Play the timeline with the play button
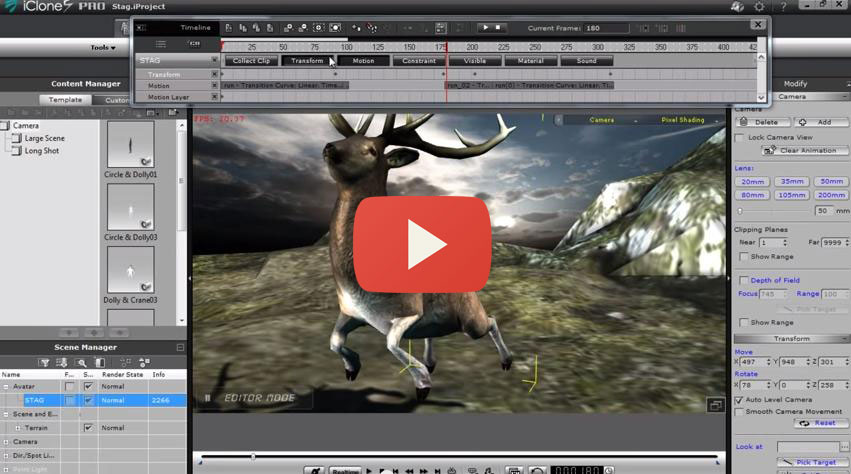The width and height of the screenshot is (851, 474). point(485,27)
